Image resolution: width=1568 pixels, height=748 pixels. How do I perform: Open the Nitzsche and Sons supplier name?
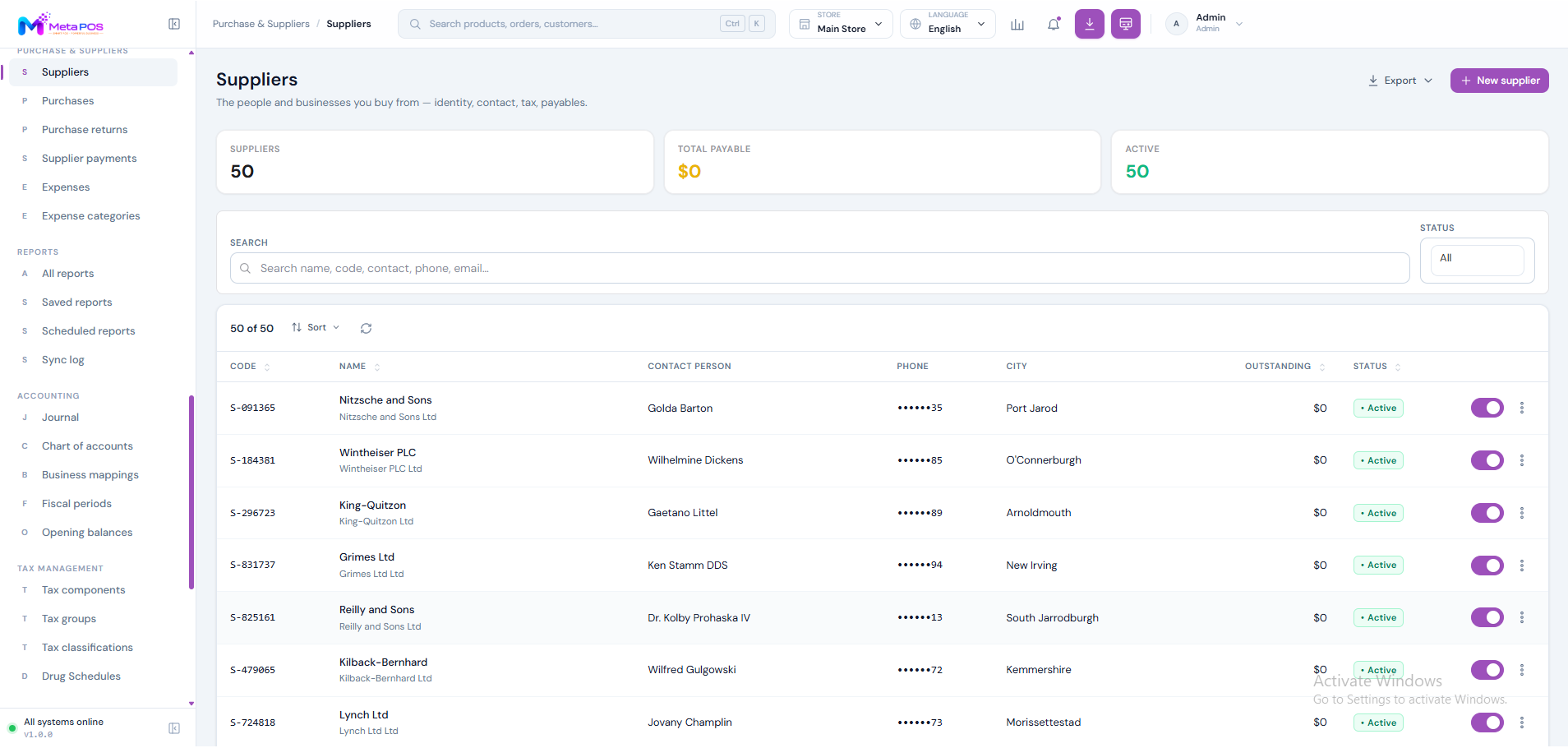(385, 400)
